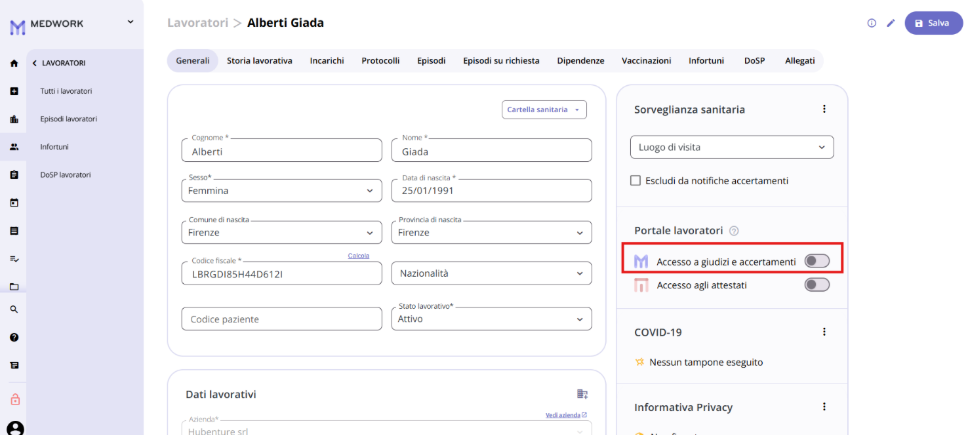Click the Codice fiscale field
The image size is (978, 435).
281,273
